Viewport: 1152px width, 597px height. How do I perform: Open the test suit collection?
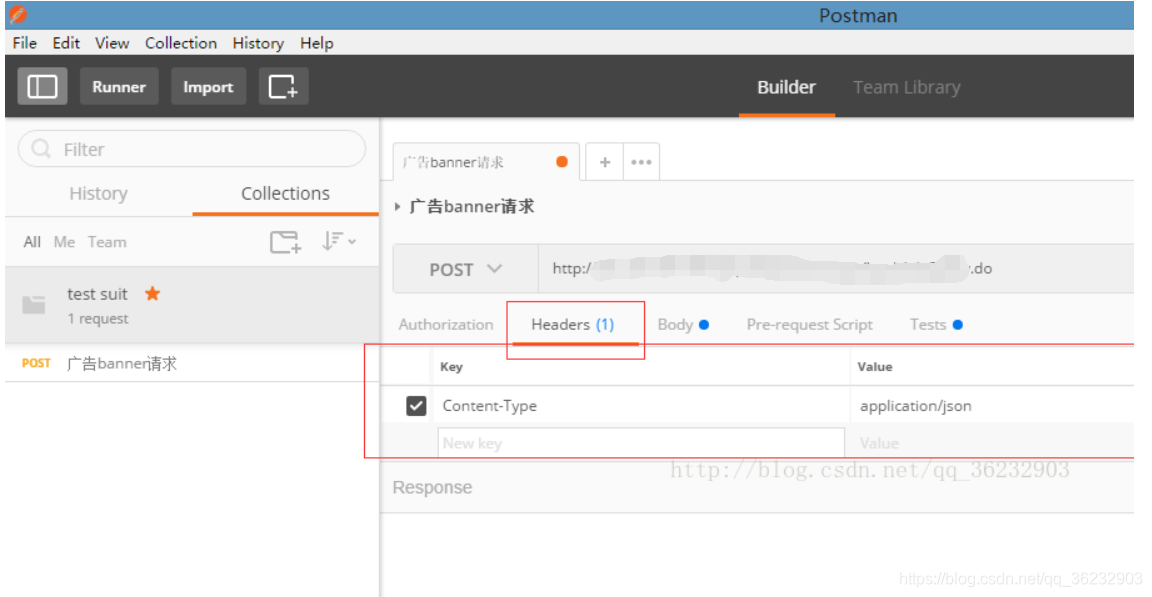192,305
